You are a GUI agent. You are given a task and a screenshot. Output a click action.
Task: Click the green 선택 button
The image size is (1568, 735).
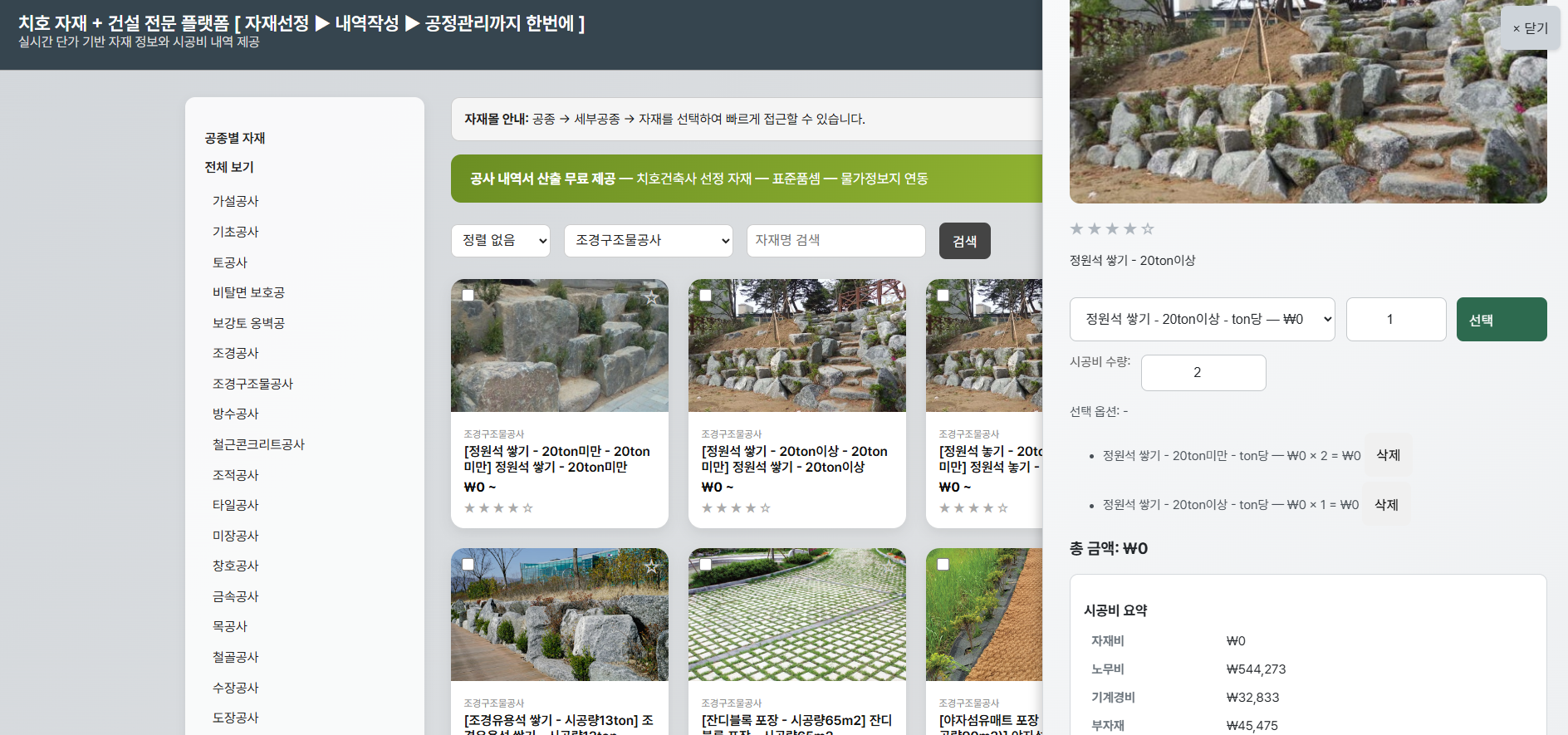pos(1501,320)
